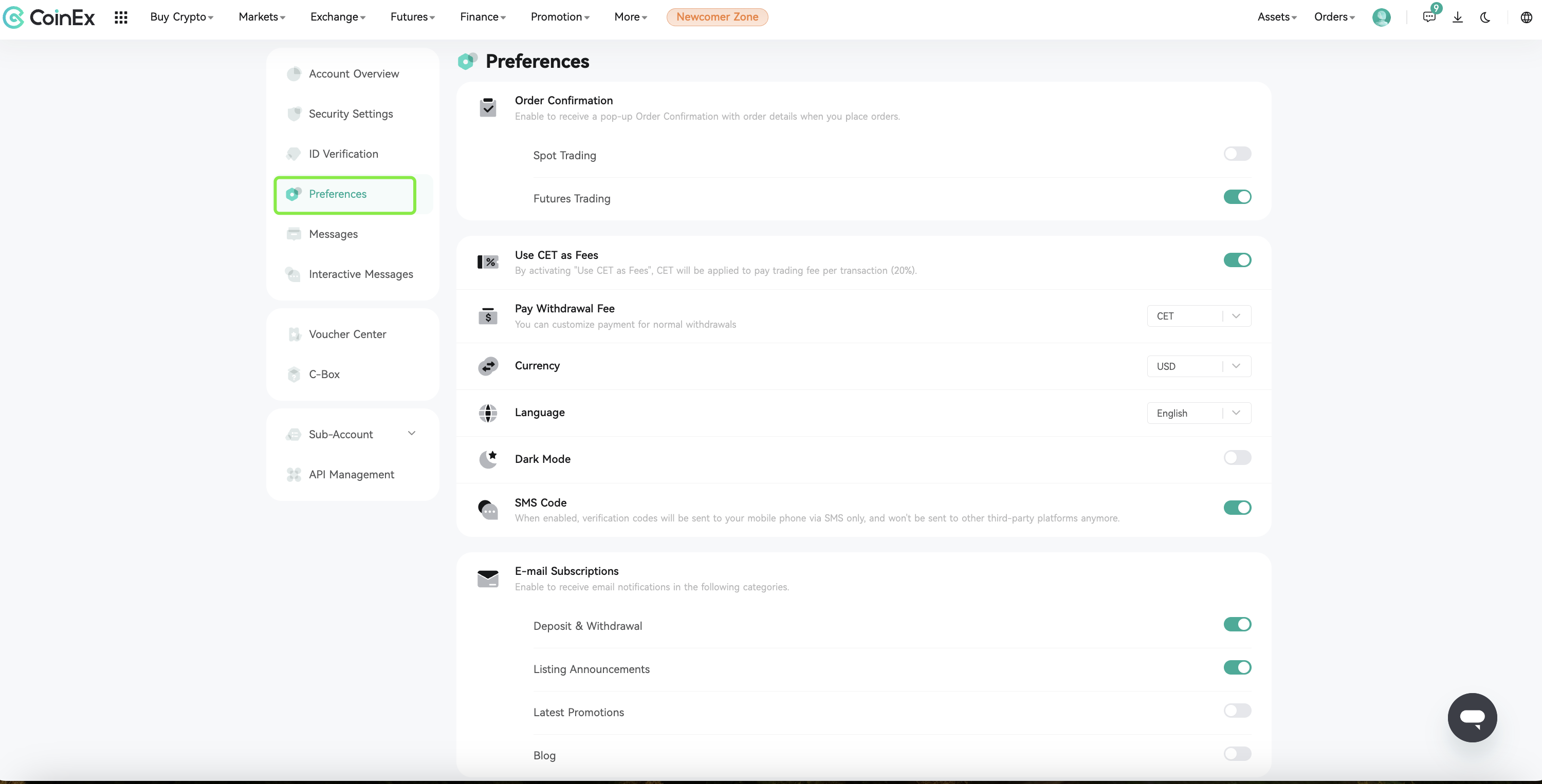Screen dimensions: 1542x784
Task: Click the API Management sidebar icon
Action: 293,475
